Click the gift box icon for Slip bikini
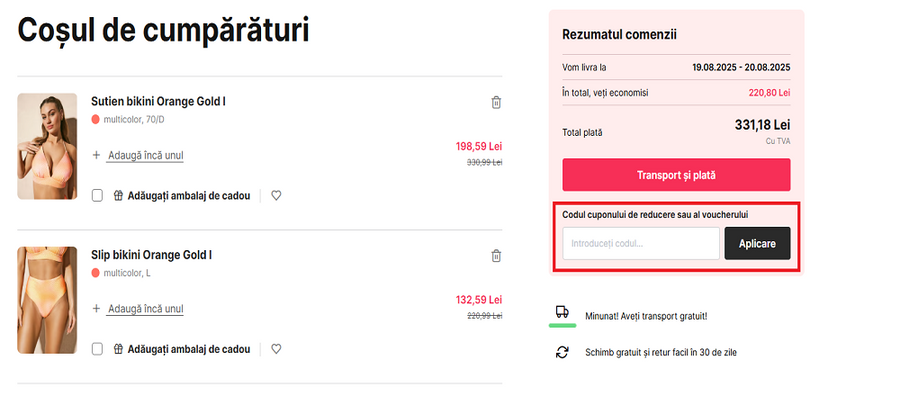Image resolution: width=900 pixels, height=405 pixels. coord(118,349)
